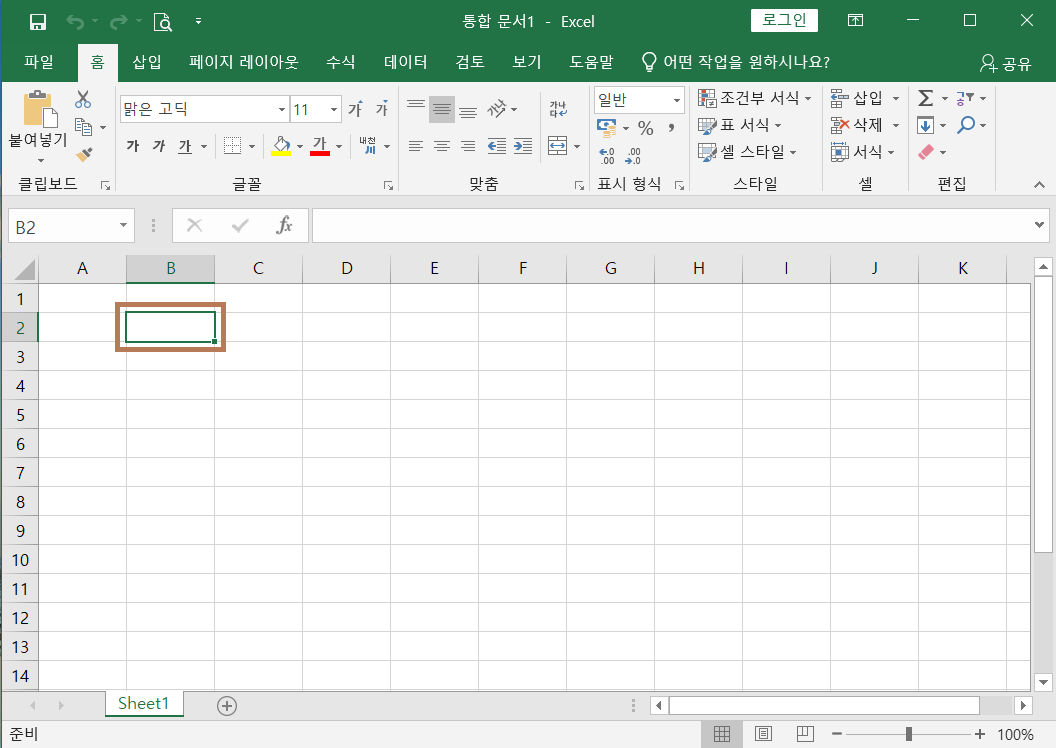Add a new sheet with plus icon

pyautogui.click(x=227, y=706)
